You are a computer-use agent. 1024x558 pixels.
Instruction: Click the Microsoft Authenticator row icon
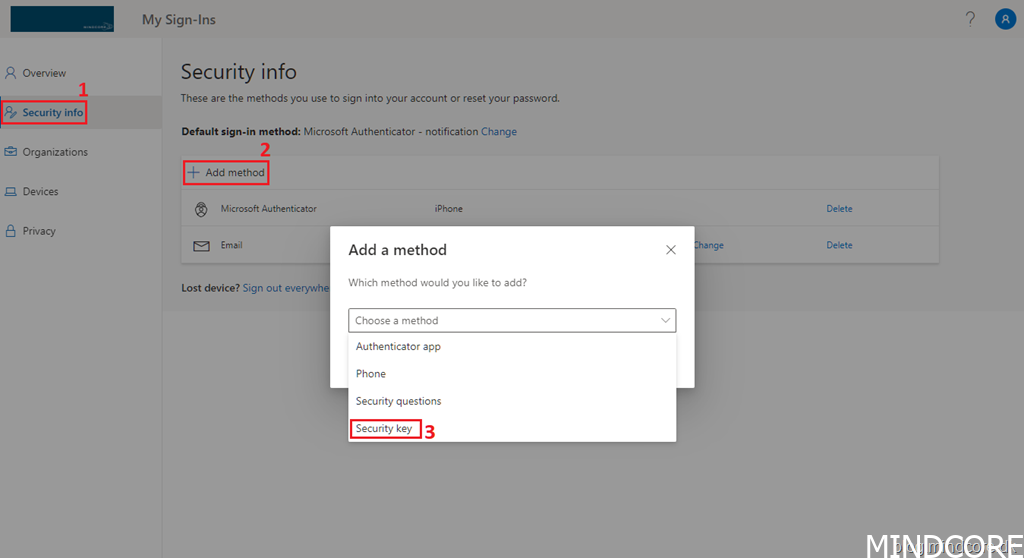(201, 209)
